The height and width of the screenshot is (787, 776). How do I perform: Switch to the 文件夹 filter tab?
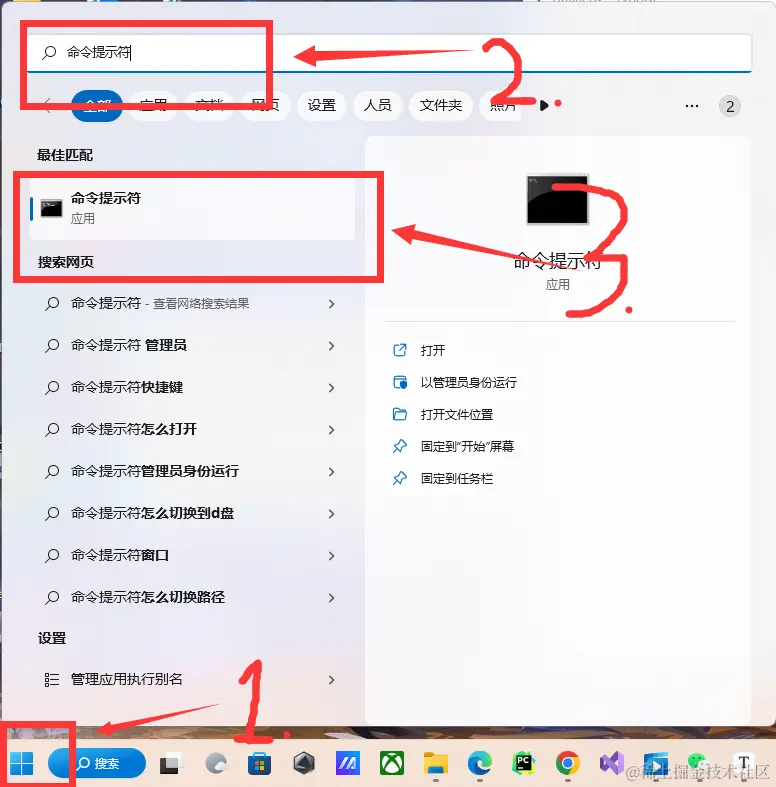pos(440,105)
